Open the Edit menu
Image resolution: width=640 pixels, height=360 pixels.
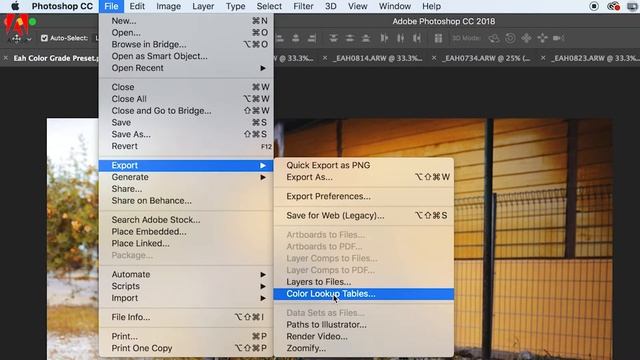pos(137,6)
